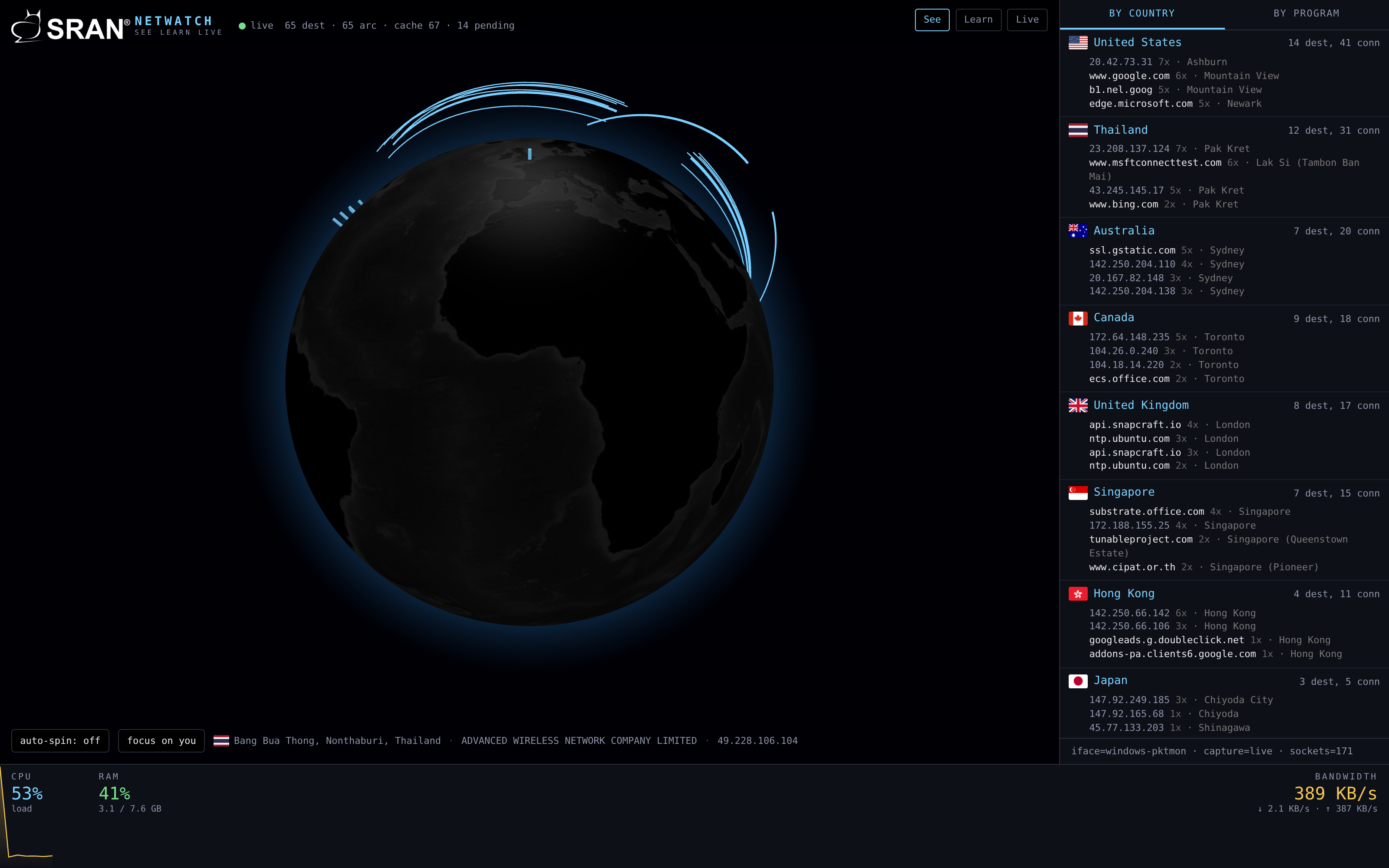Click the Canada flag icon

(x=1077, y=318)
